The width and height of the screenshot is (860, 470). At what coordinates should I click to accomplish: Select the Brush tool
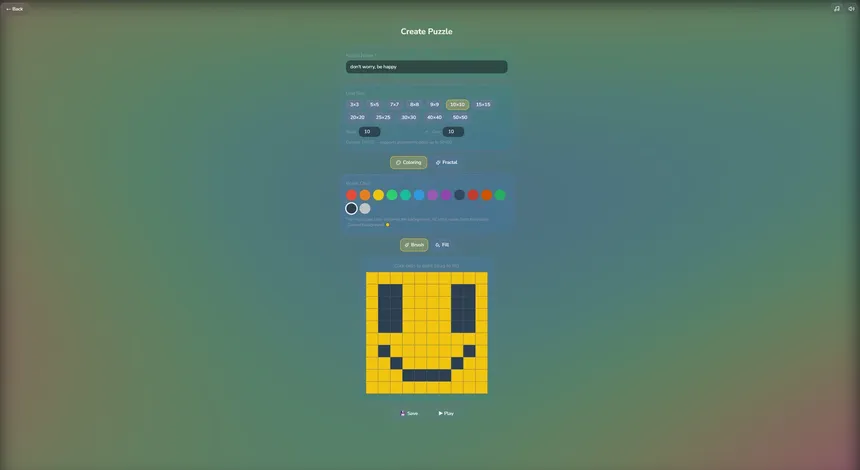pyautogui.click(x=414, y=245)
